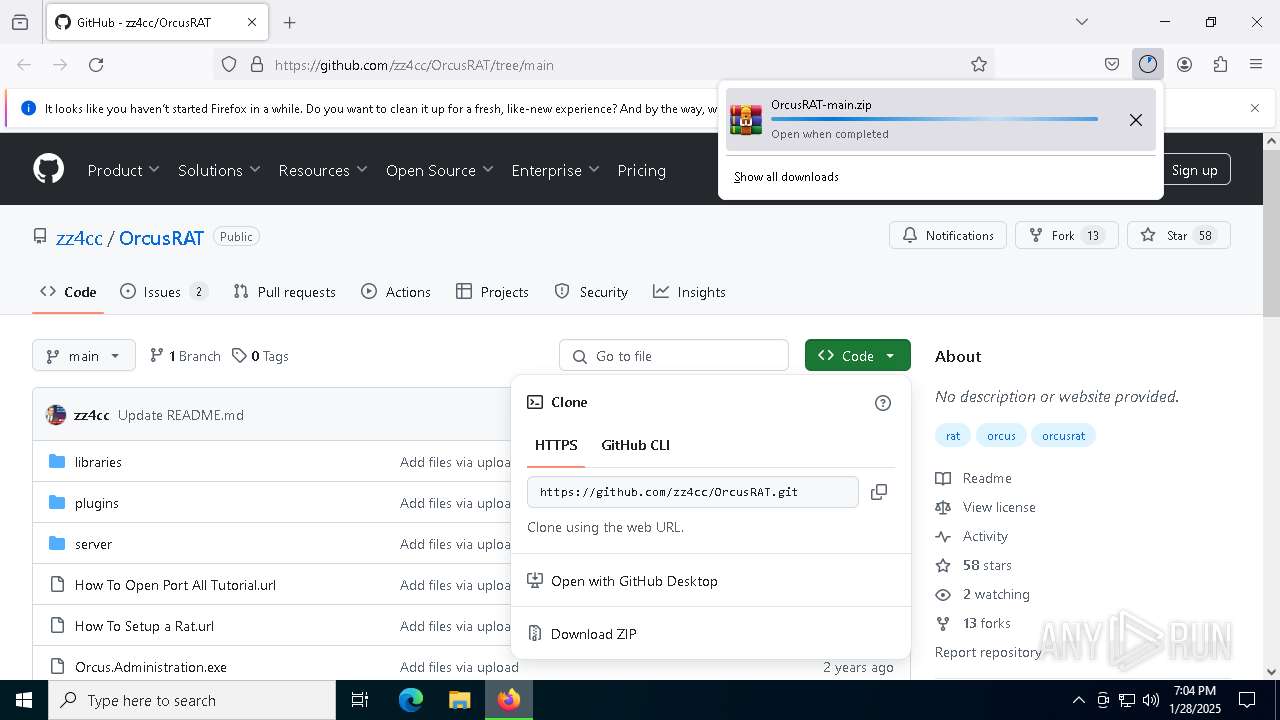The height and width of the screenshot is (720, 1280).
Task: Open the main branch selector
Action: (84, 356)
